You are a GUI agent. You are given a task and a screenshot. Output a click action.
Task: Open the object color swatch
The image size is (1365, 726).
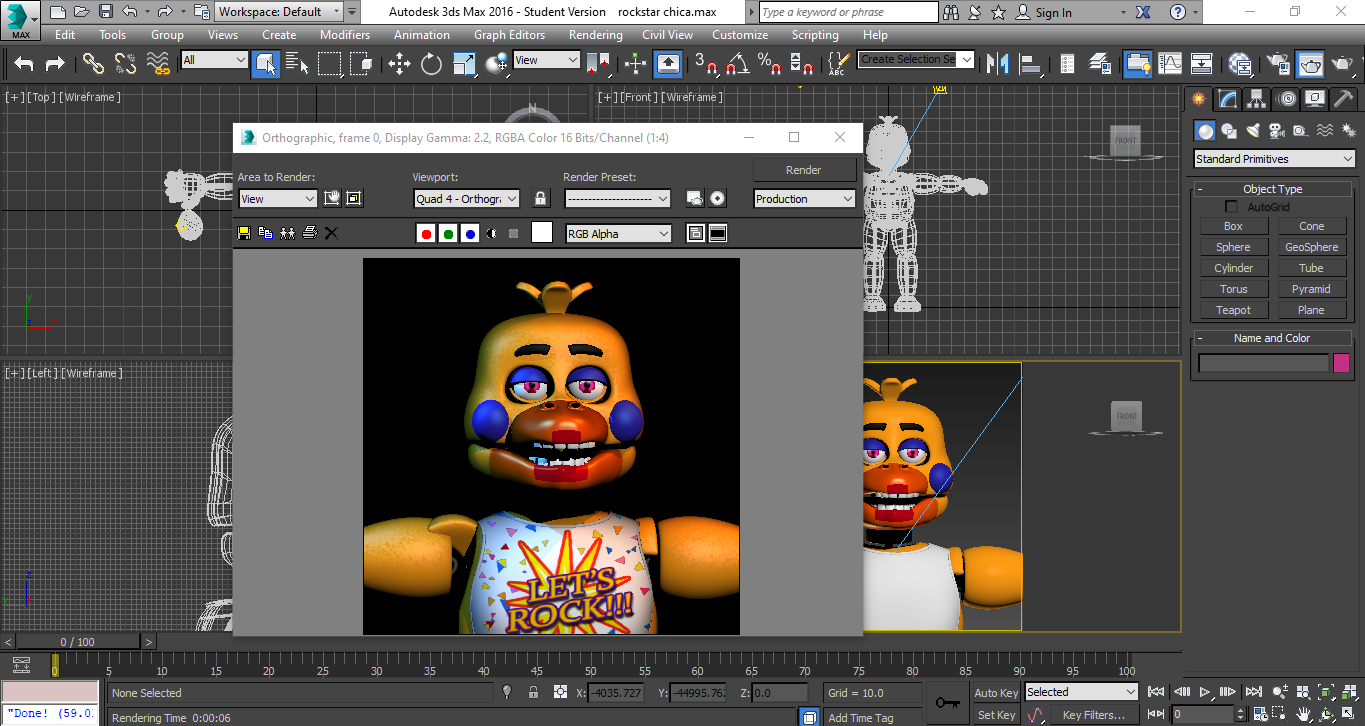coord(1341,362)
